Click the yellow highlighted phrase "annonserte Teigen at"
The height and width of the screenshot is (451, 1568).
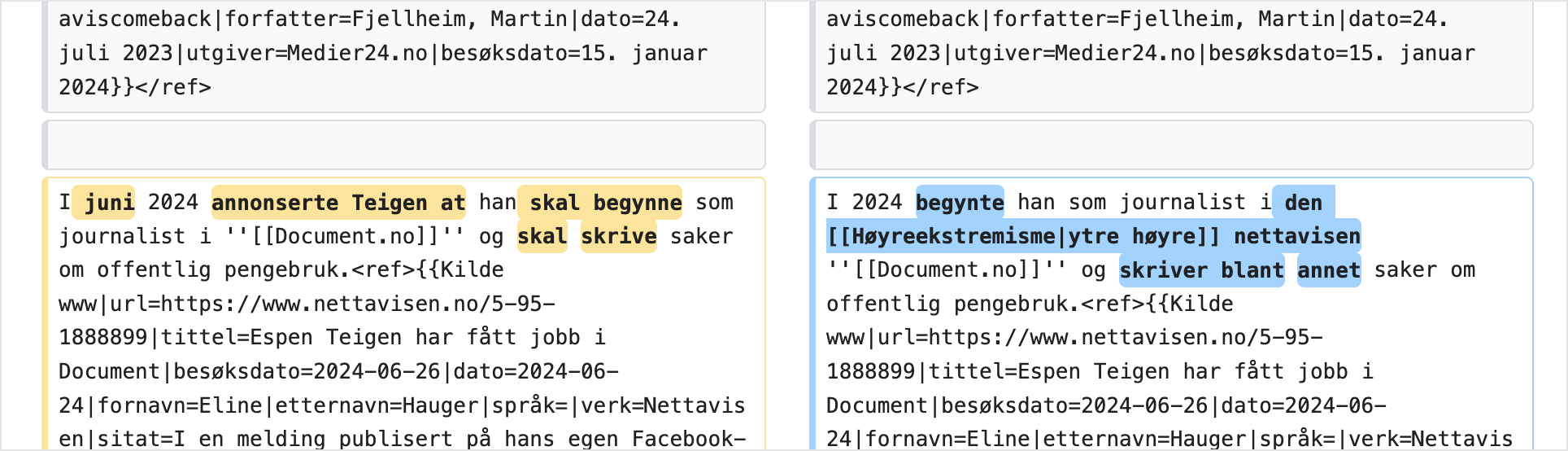coord(338,203)
